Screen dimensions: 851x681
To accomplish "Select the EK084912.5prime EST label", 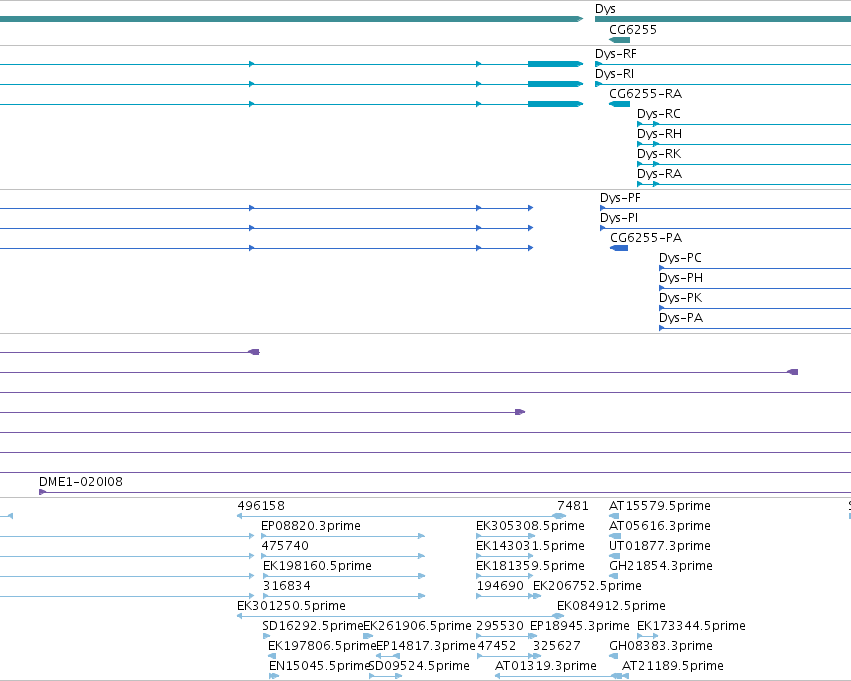I will tap(611, 606).
